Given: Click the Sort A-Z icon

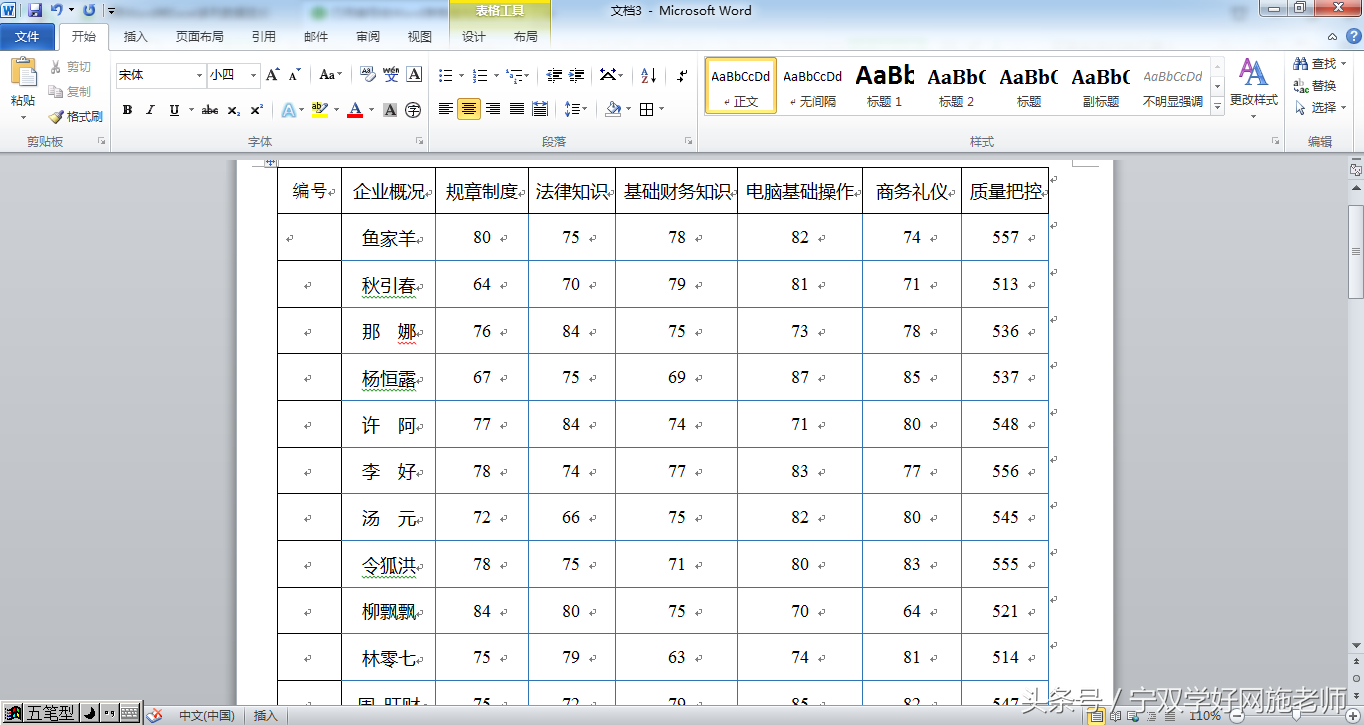Looking at the screenshot, I should pyautogui.click(x=648, y=75).
